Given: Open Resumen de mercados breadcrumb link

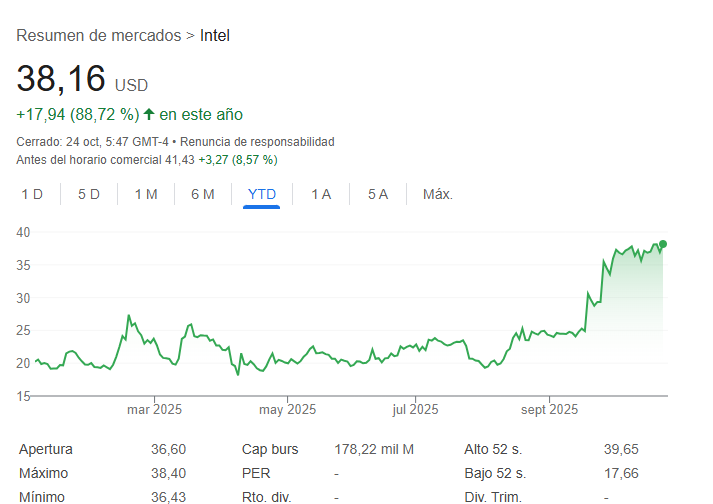Looking at the screenshot, I should click(x=99, y=35).
